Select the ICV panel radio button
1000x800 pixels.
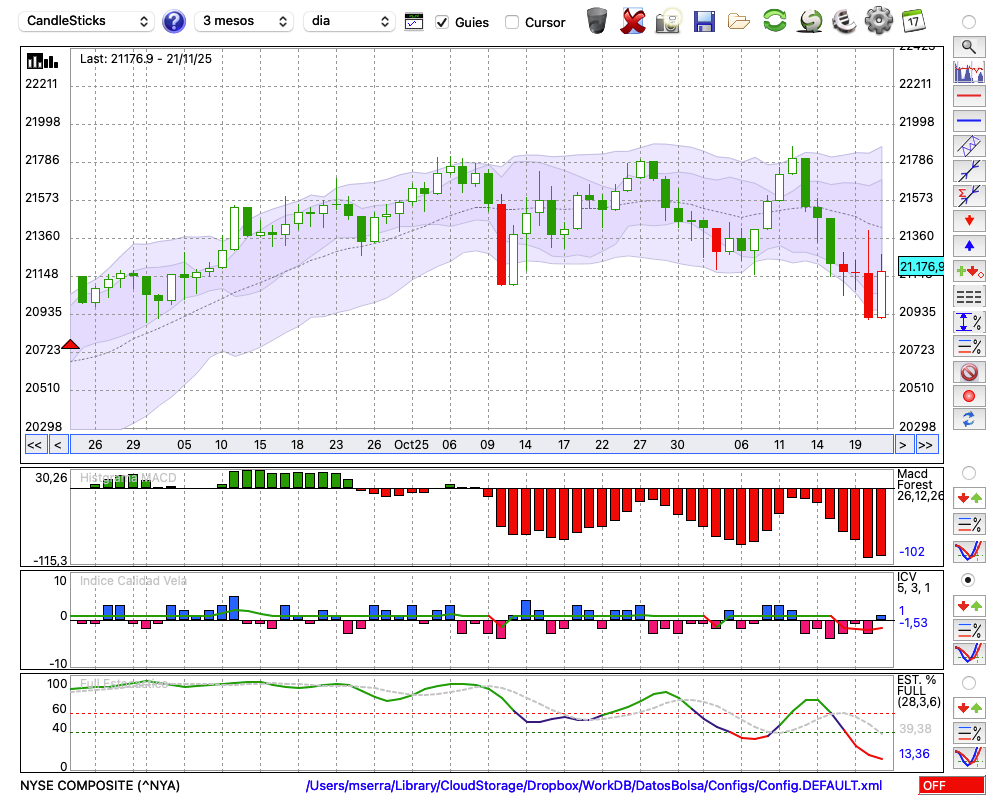[x=969, y=581]
